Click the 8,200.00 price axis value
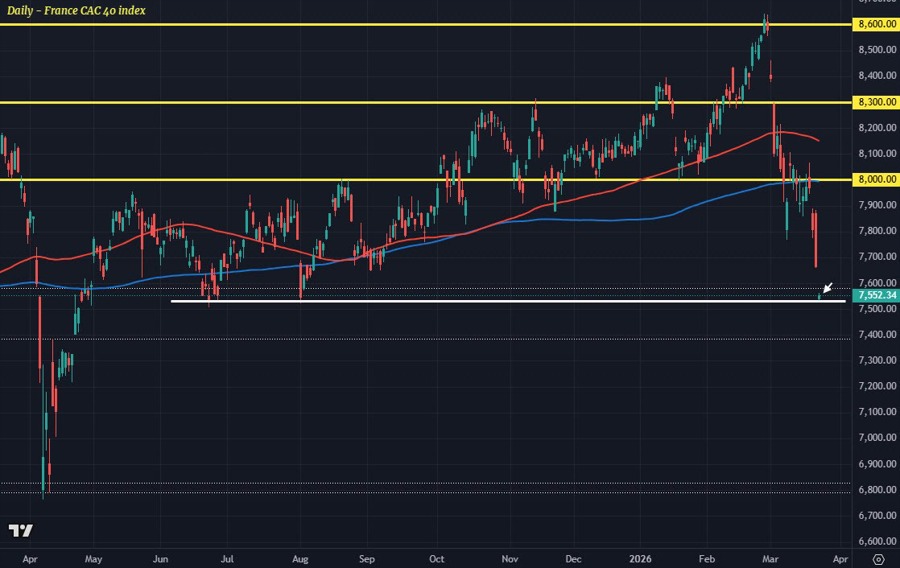Viewport: 900px width, 568px height. click(x=877, y=127)
